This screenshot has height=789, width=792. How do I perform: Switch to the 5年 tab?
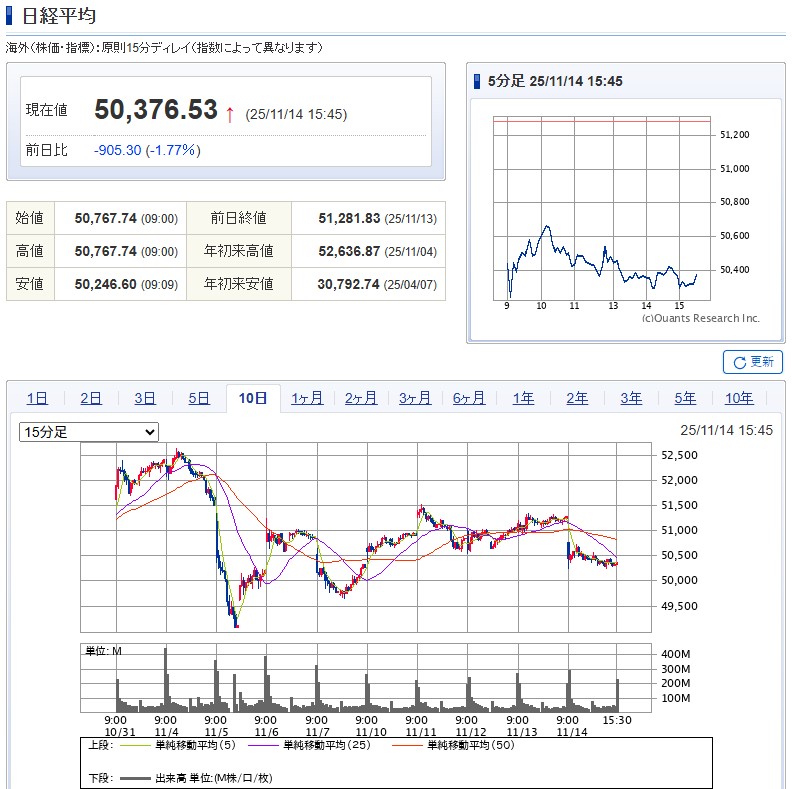(x=685, y=398)
